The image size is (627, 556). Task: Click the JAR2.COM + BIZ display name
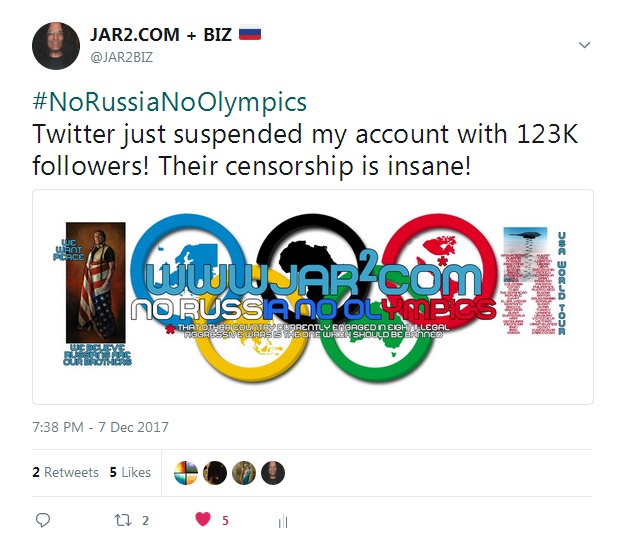[161, 34]
